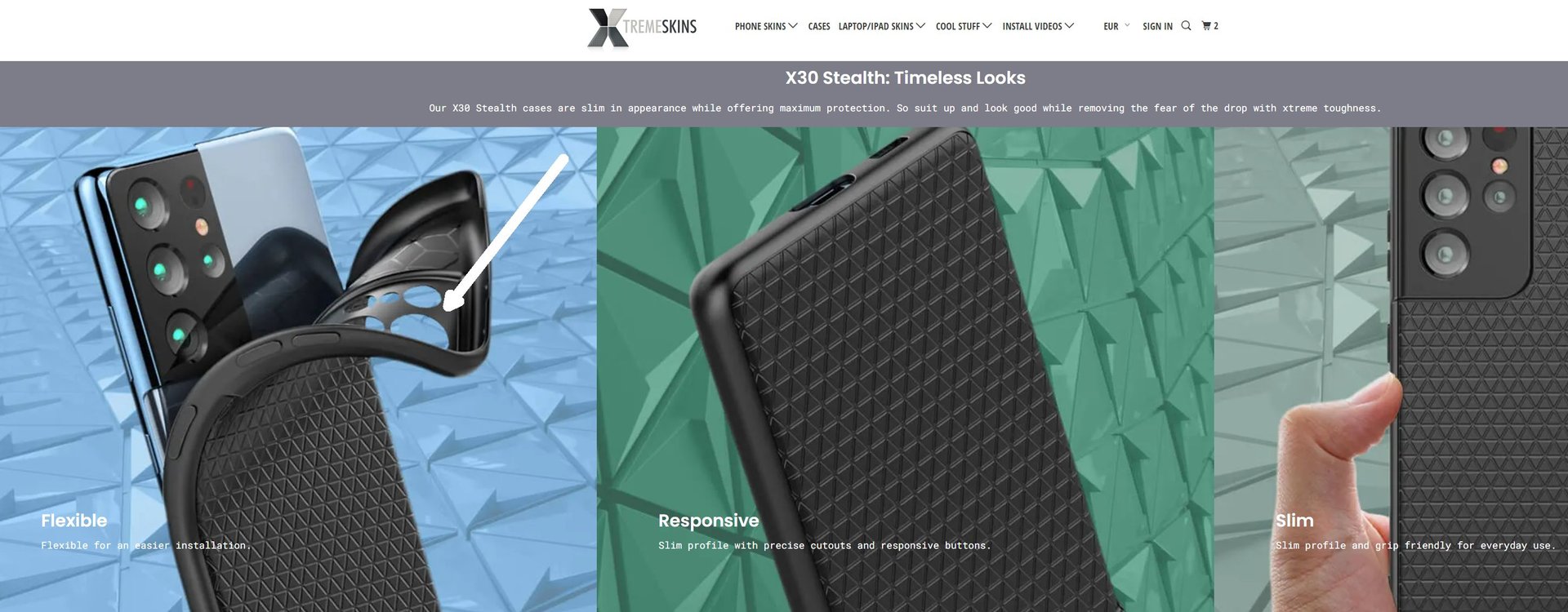Select the Responsive green case image
The width and height of the screenshot is (1568, 612).
[x=905, y=369]
